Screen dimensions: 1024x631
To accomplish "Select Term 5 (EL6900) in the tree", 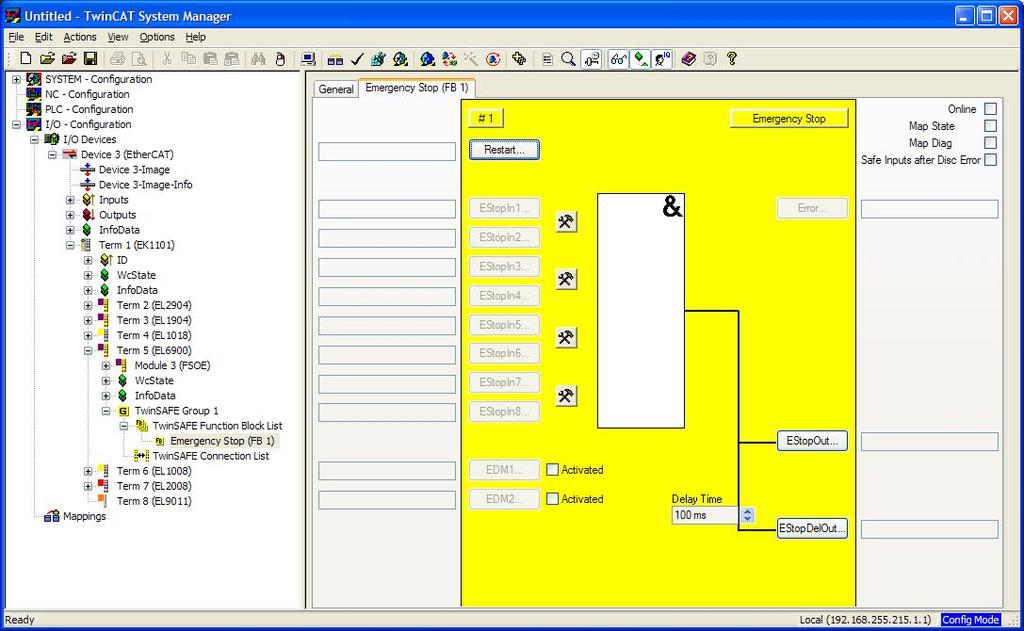I will point(153,350).
